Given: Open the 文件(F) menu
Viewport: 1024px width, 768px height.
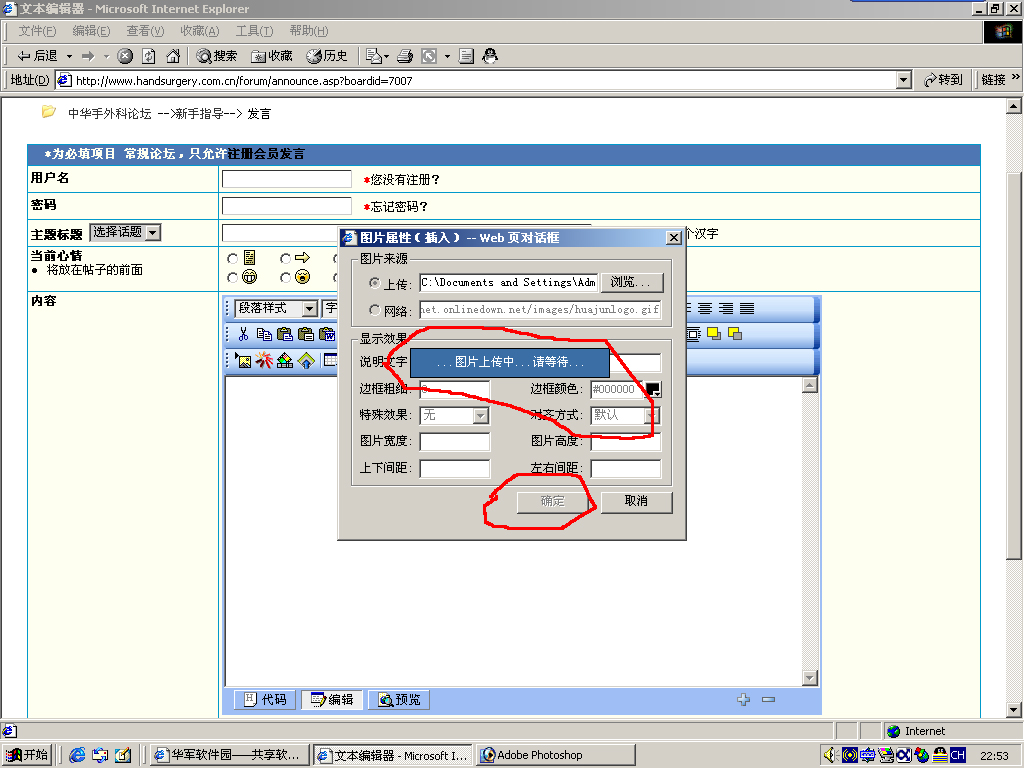Looking at the screenshot, I should point(37,31).
